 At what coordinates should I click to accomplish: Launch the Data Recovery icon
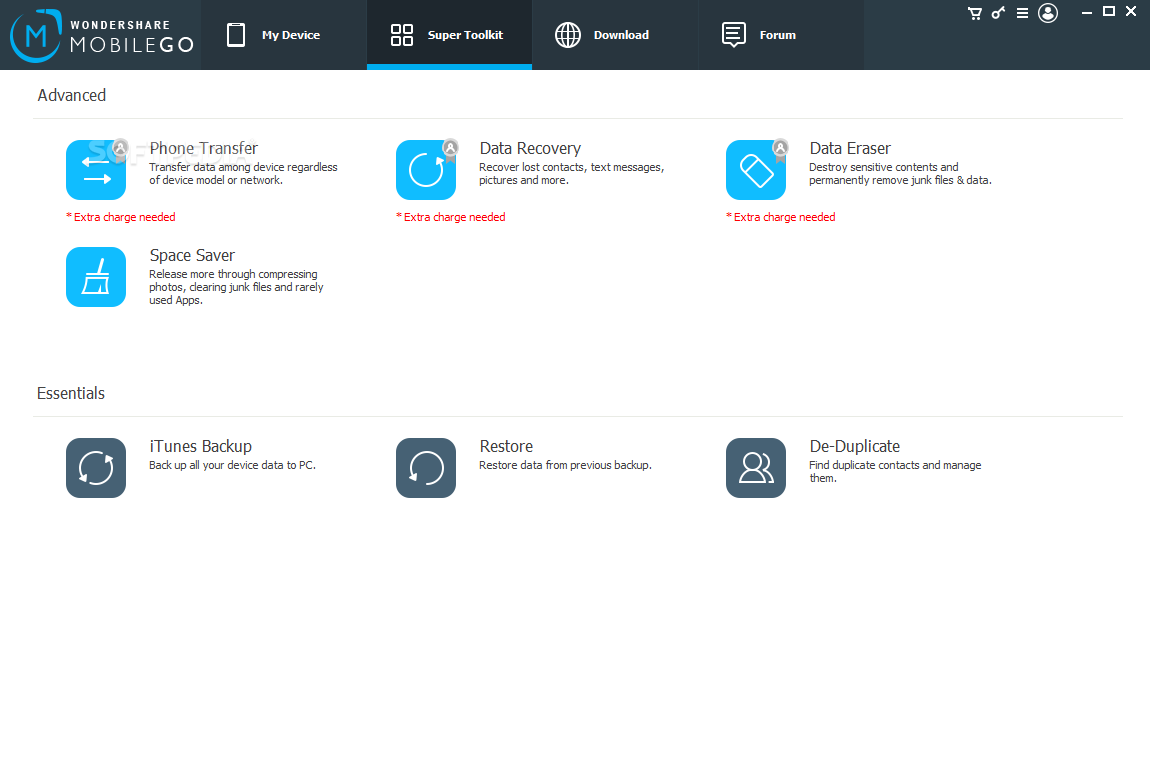click(x=426, y=170)
